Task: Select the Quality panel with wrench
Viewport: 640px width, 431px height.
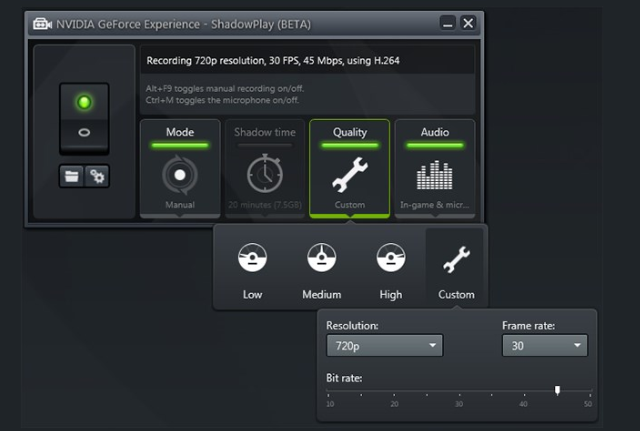Action: 350,168
